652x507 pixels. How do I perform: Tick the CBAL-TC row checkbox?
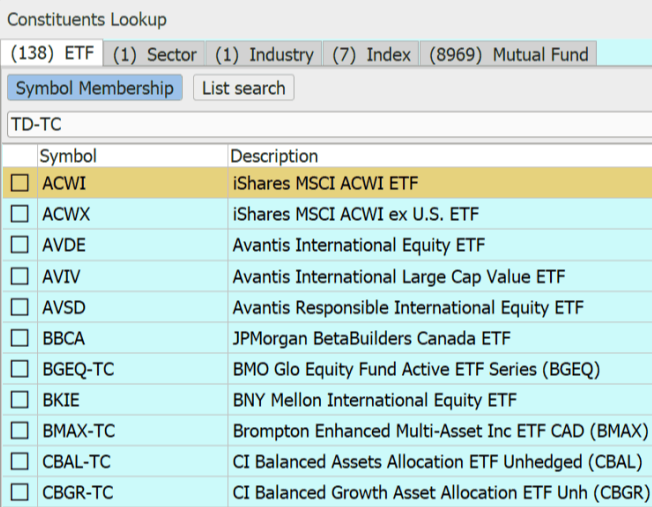[20, 462]
